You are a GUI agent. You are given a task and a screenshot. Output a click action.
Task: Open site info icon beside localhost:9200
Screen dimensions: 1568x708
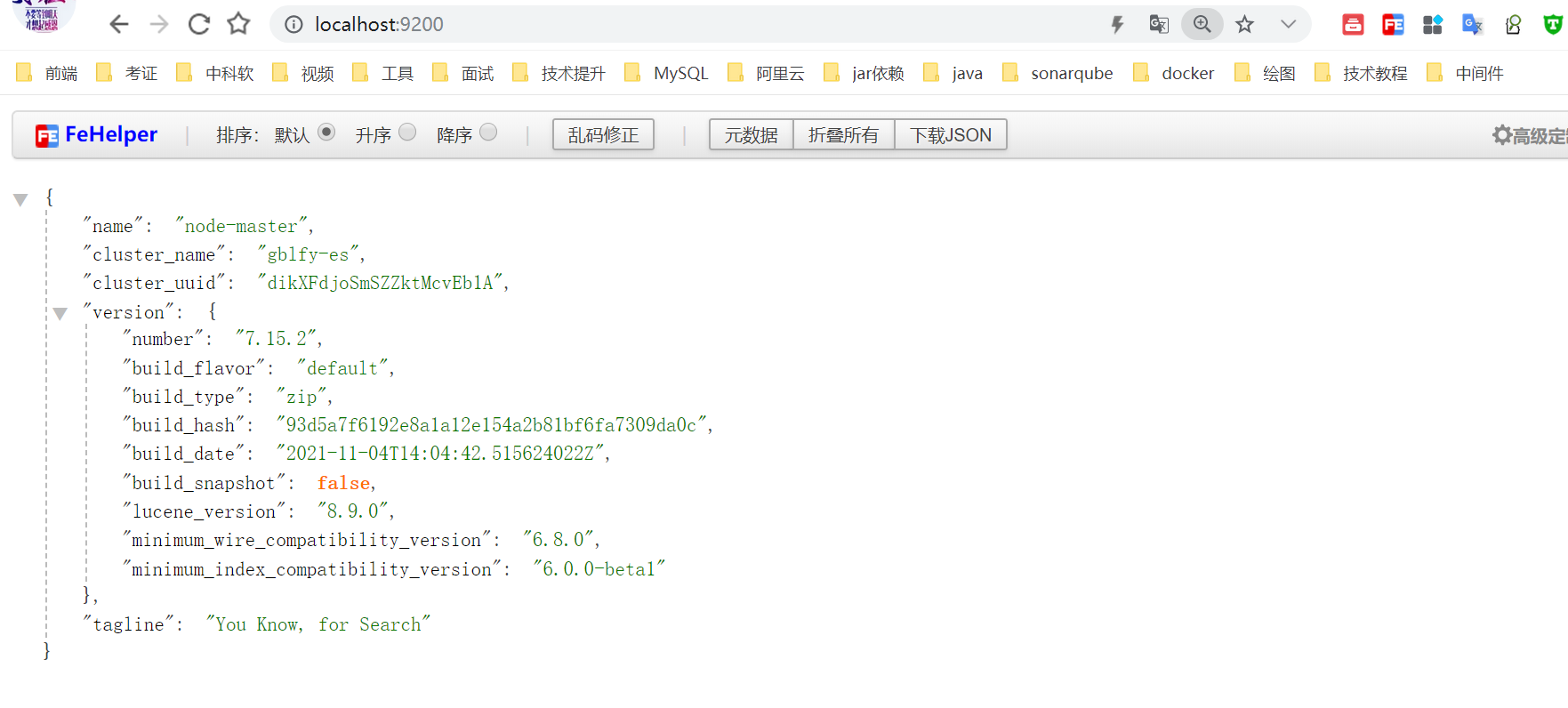tap(293, 25)
